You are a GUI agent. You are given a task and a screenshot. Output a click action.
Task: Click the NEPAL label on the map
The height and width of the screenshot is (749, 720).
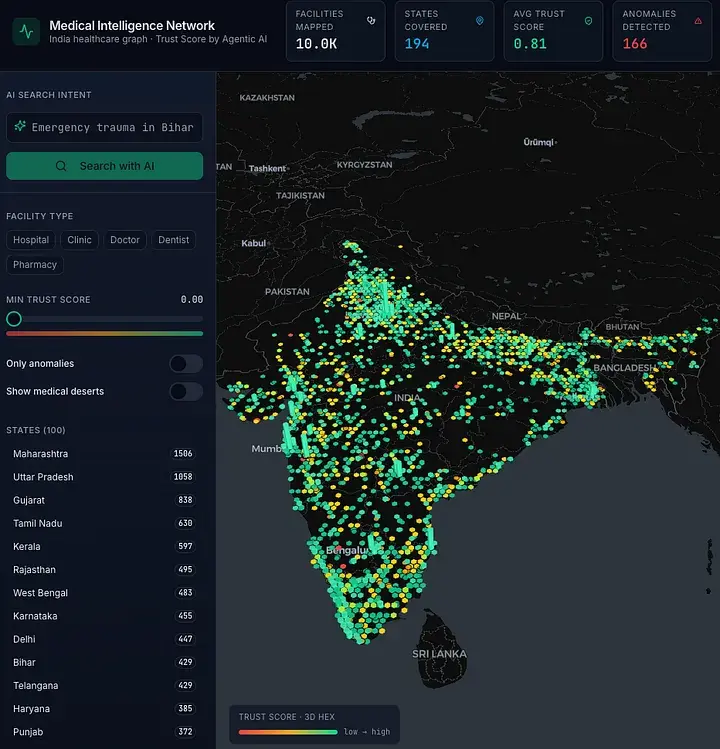(506, 316)
